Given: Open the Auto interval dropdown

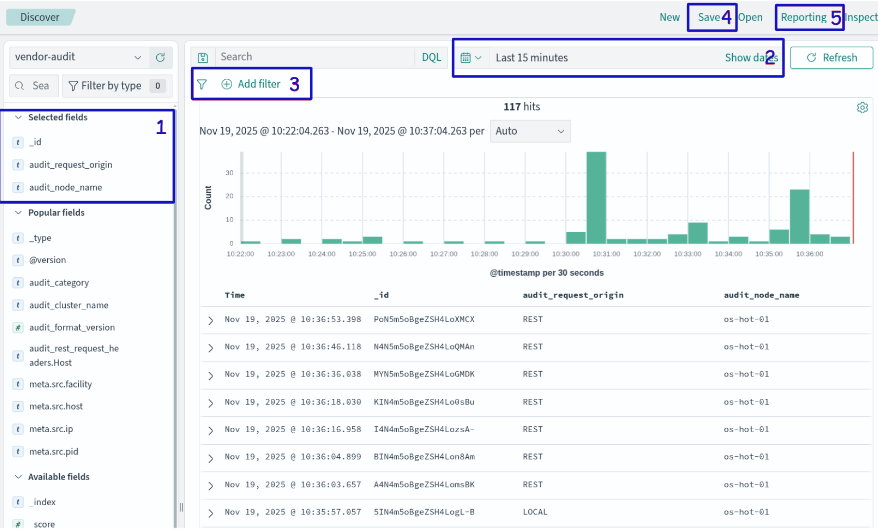Looking at the screenshot, I should [x=530, y=131].
